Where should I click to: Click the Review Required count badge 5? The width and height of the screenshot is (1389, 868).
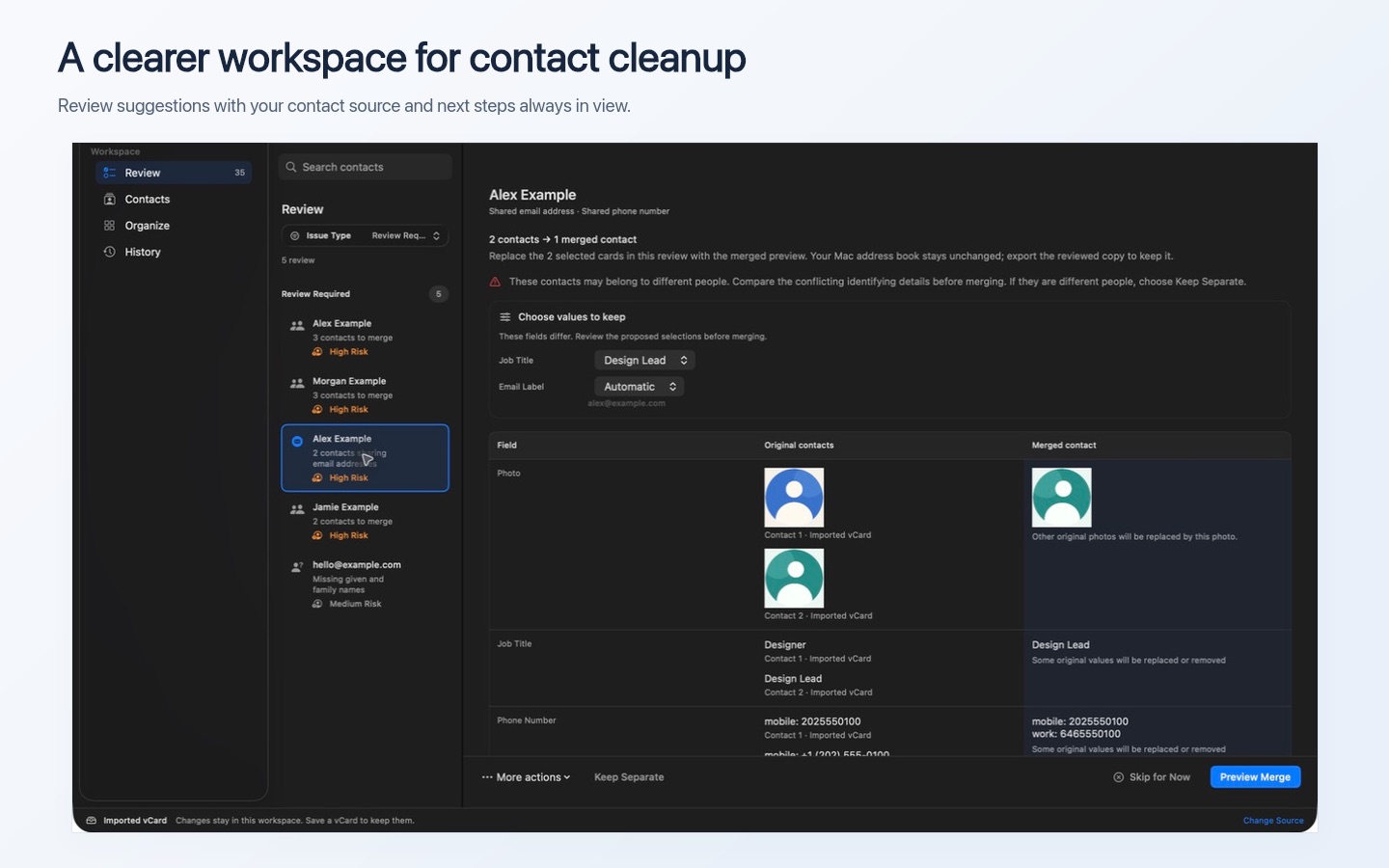[438, 294]
